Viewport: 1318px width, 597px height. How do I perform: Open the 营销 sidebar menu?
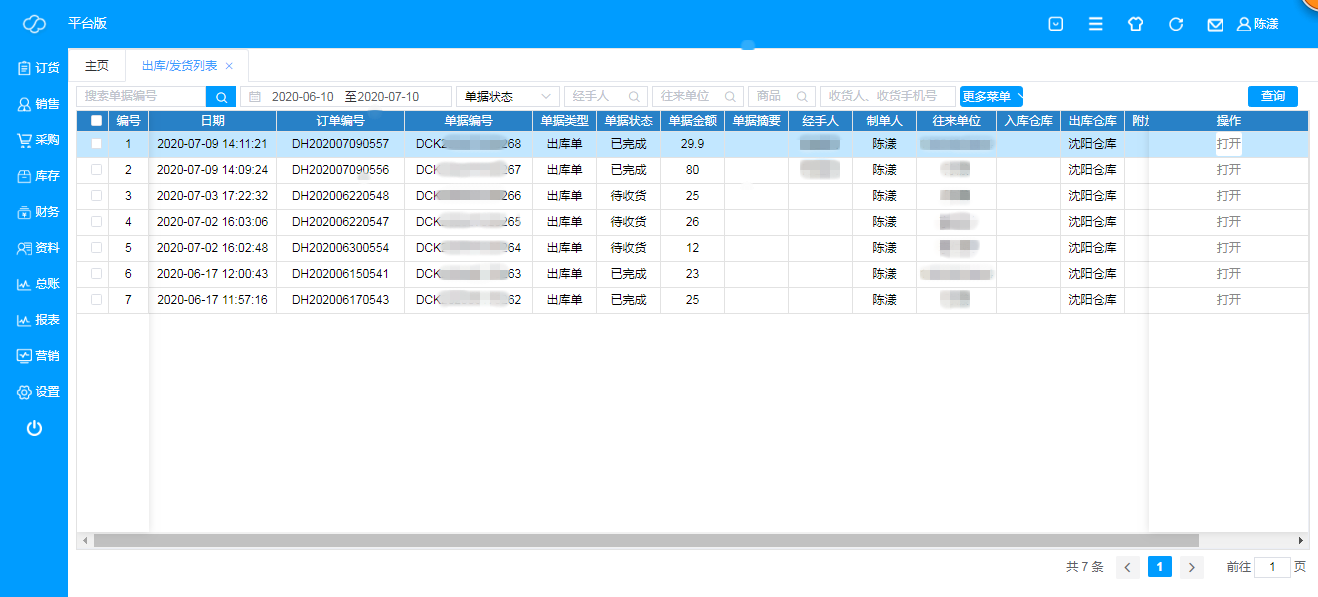pyautogui.click(x=38, y=356)
